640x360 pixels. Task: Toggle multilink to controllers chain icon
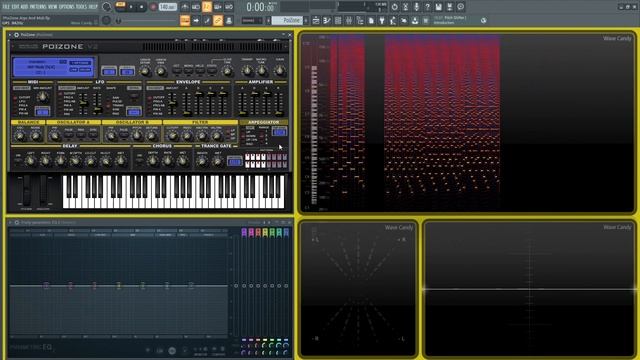(x=218, y=20)
